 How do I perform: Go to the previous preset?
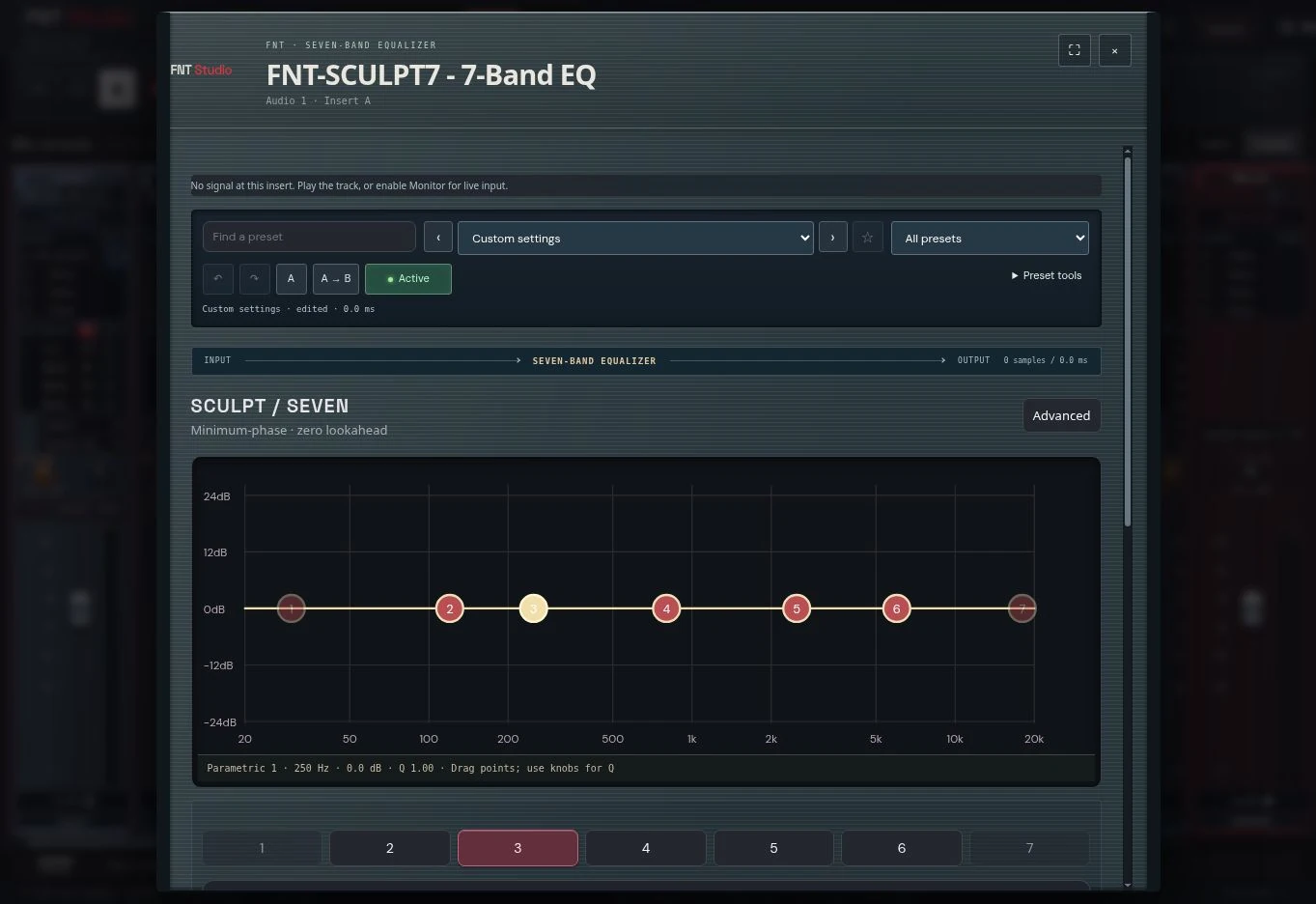(437, 238)
